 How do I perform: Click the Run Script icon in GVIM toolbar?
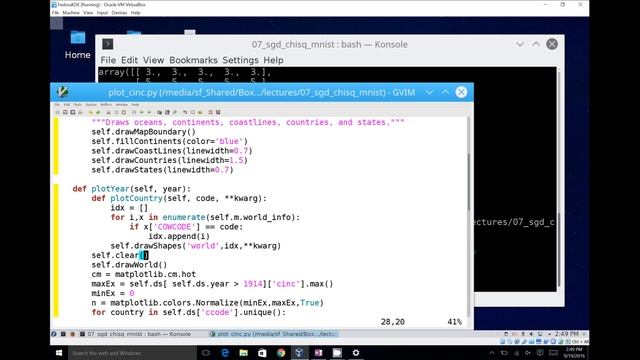pyautogui.click(x=175, y=112)
